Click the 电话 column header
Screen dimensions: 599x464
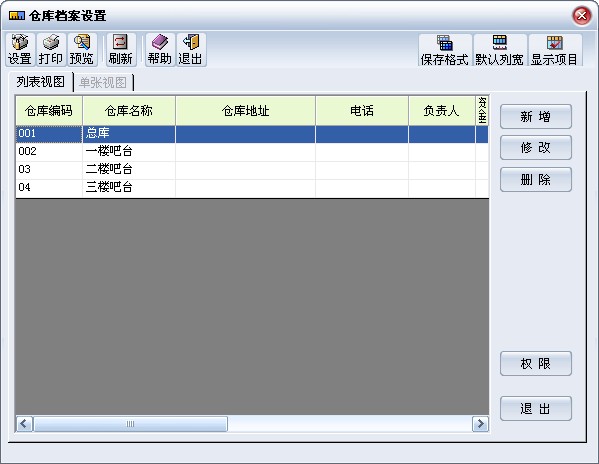[x=362, y=111]
